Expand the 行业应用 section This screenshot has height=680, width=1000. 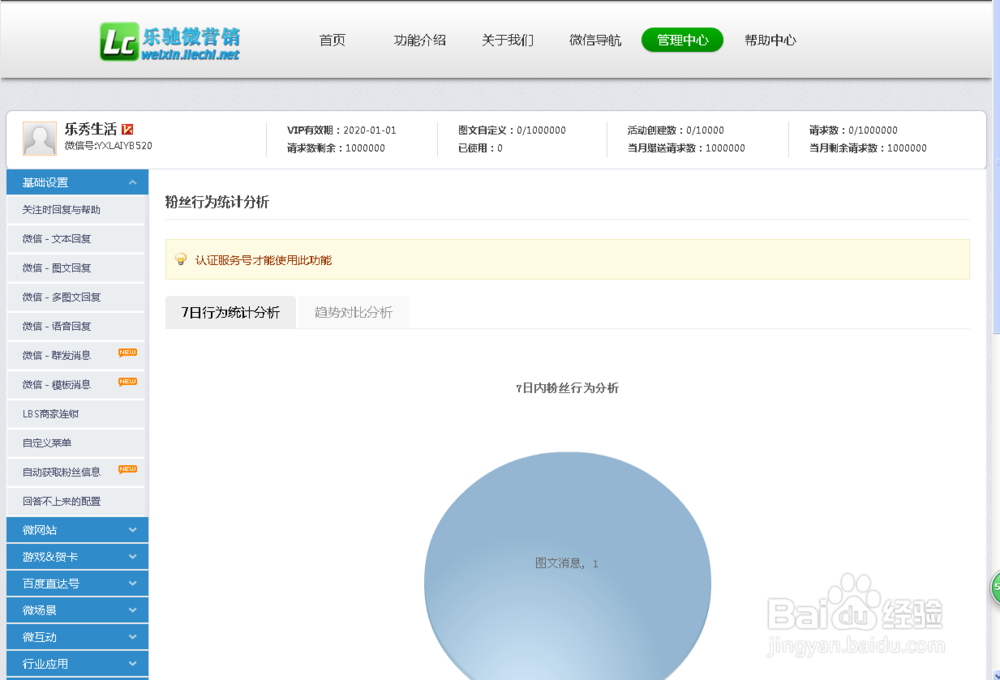(77, 664)
